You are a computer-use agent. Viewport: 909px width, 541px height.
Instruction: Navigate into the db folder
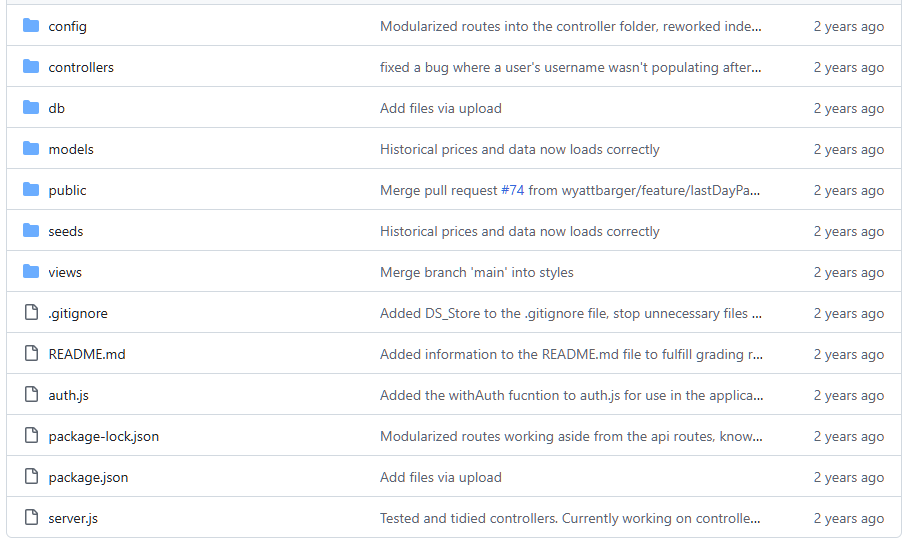click(x=56, y=108)
